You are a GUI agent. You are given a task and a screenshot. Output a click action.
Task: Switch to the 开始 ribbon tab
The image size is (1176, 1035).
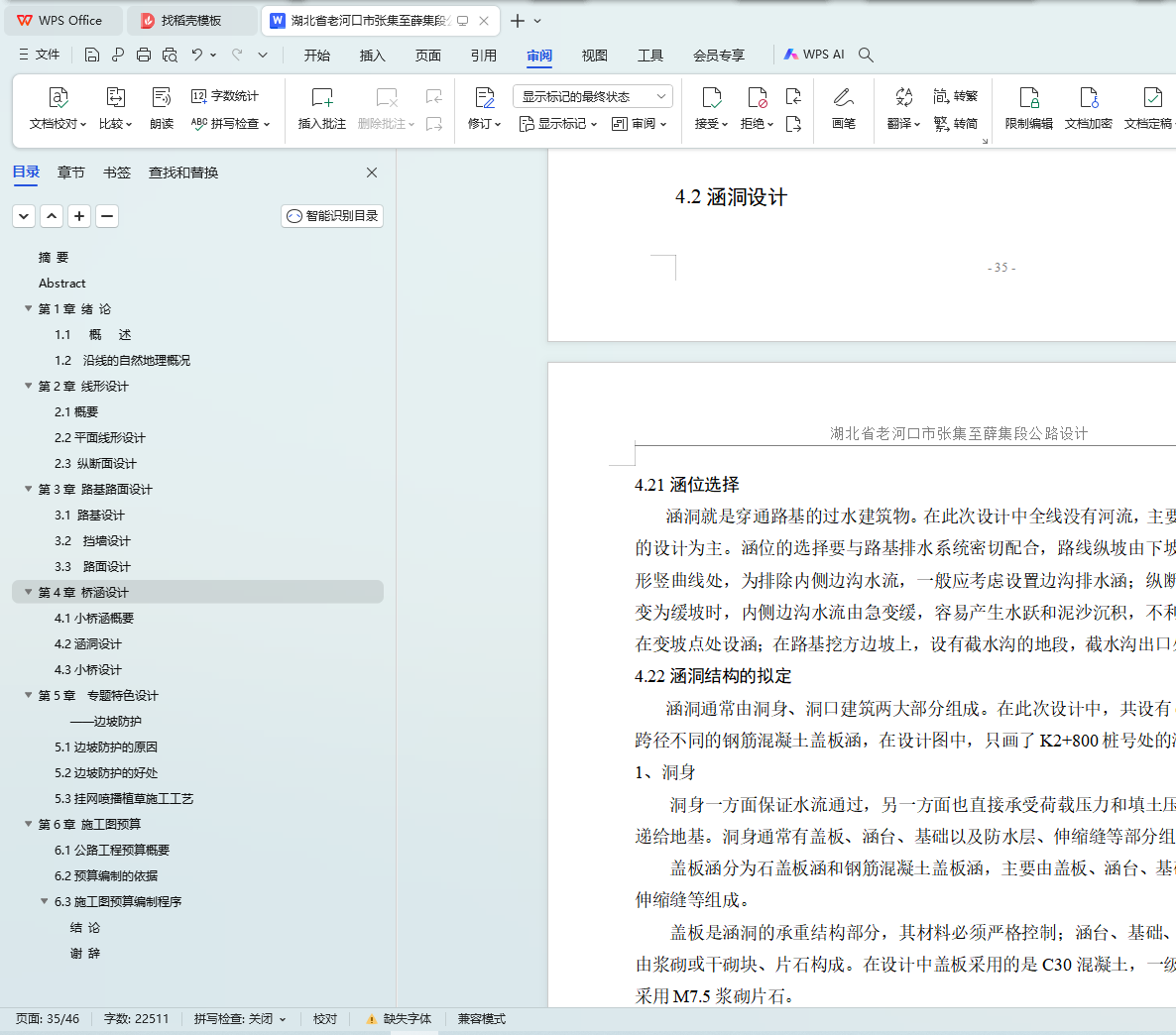coord(317,56)
